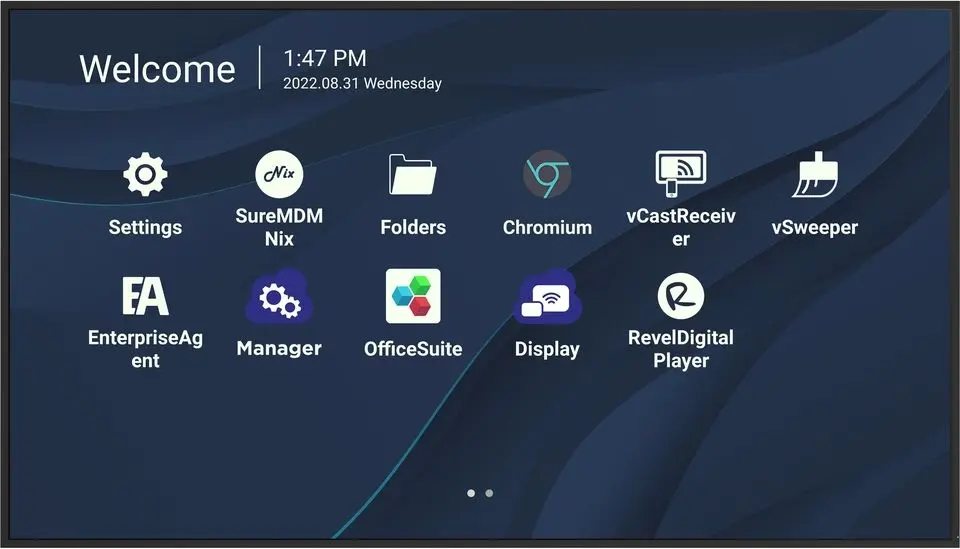
Task: Open the Folders file manager icon
Action: [x=413, y=176]
